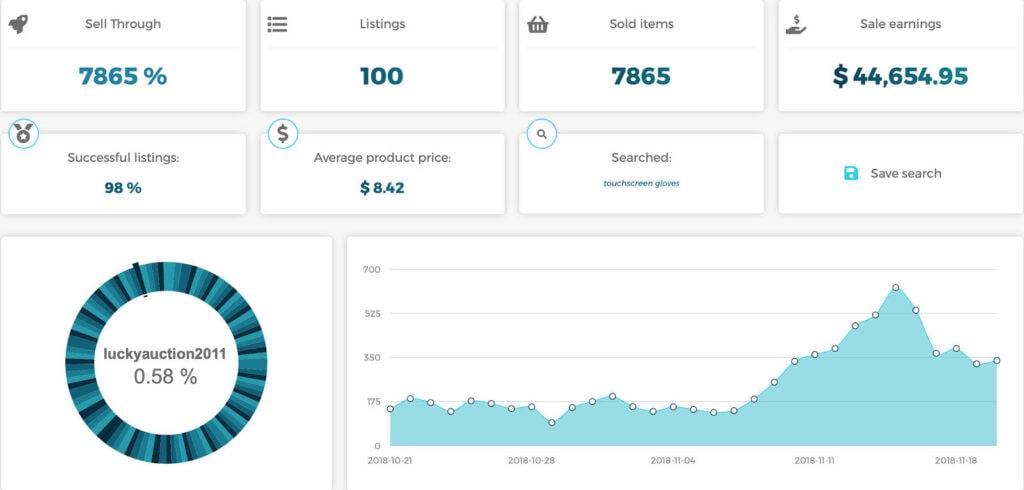Click the Searched magnifier icon
Viewport: 1024px width, 490px height.
click(542, 133)
